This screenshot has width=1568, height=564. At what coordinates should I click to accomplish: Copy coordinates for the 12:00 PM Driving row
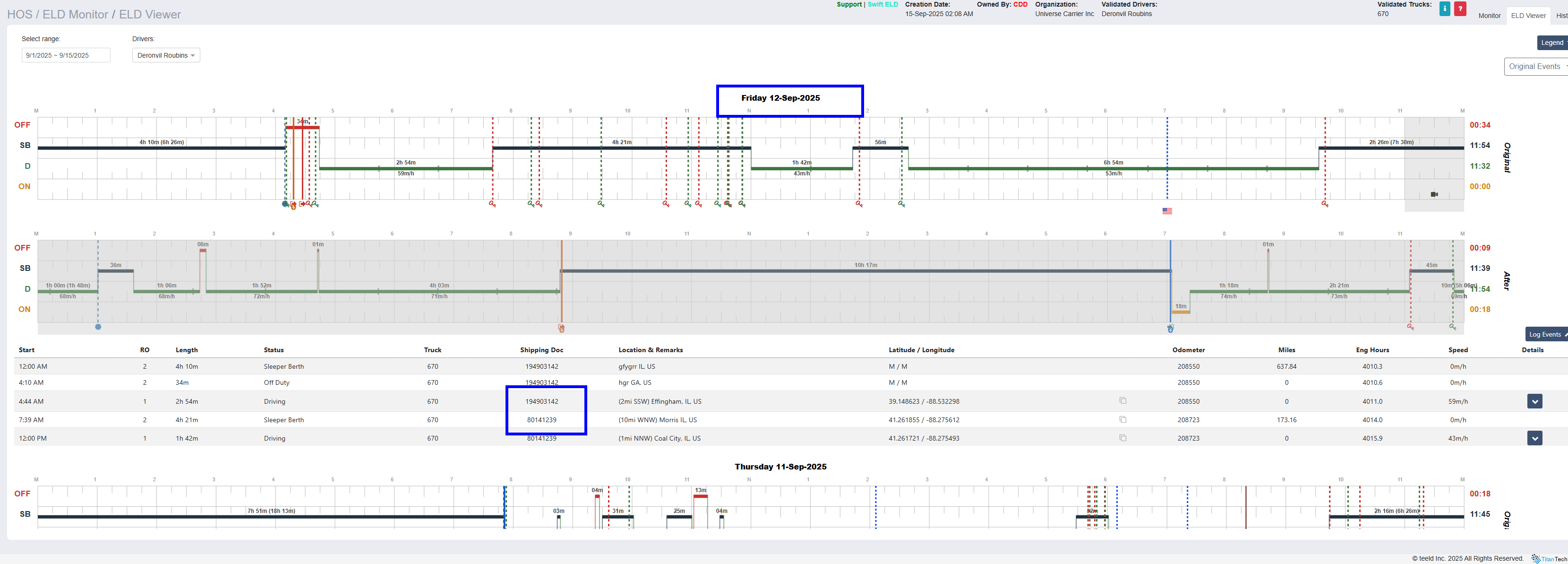[1122, 438]
